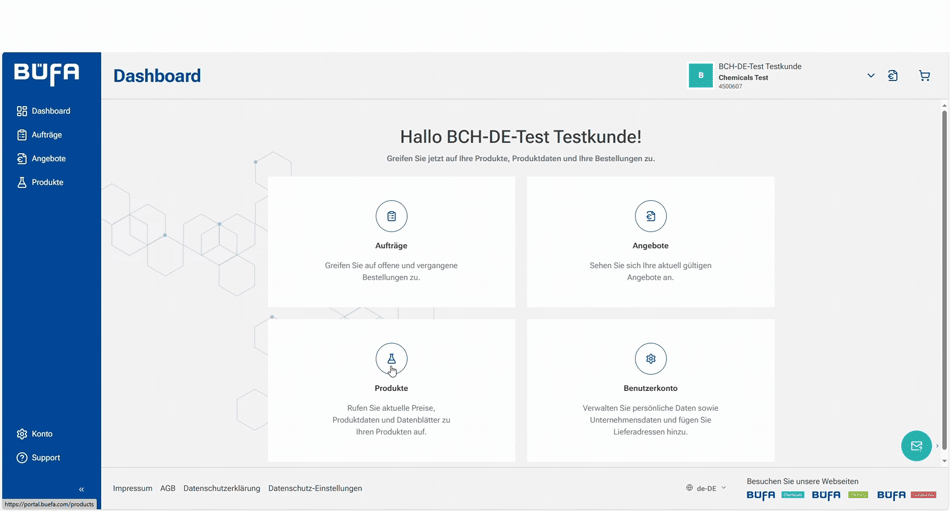The height and width of the screenshot is (511, 950).
Task: Click the teal B customer avatar
Action: (700, 76)
